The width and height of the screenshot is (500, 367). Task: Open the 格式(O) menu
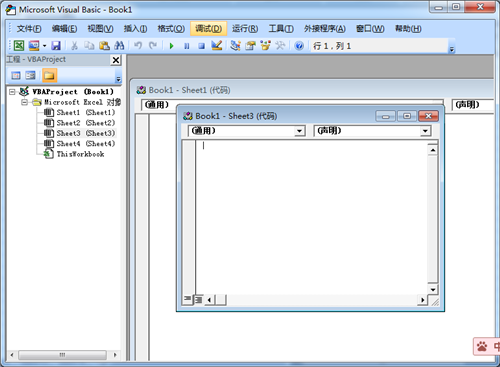point(171,29)
